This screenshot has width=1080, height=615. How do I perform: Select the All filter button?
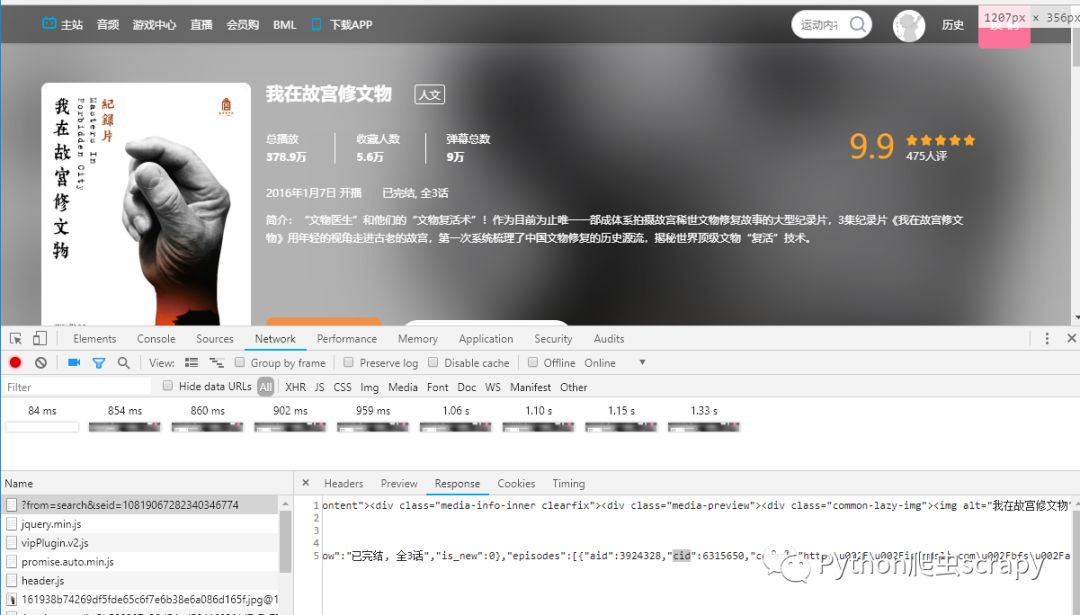pyautogui.click(x=265, y=387)
